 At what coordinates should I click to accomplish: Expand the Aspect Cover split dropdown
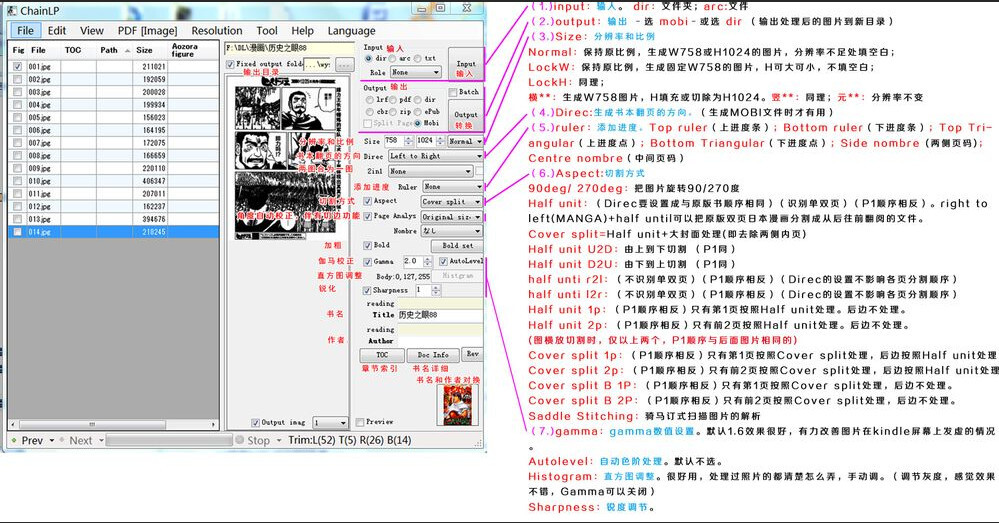[x=450, y=201]
